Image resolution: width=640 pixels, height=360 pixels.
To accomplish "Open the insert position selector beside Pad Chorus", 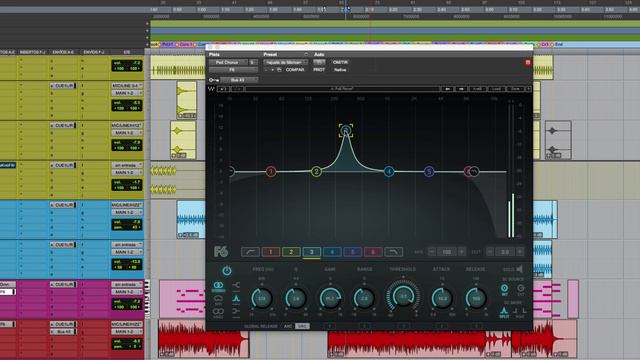I will 253,62.
